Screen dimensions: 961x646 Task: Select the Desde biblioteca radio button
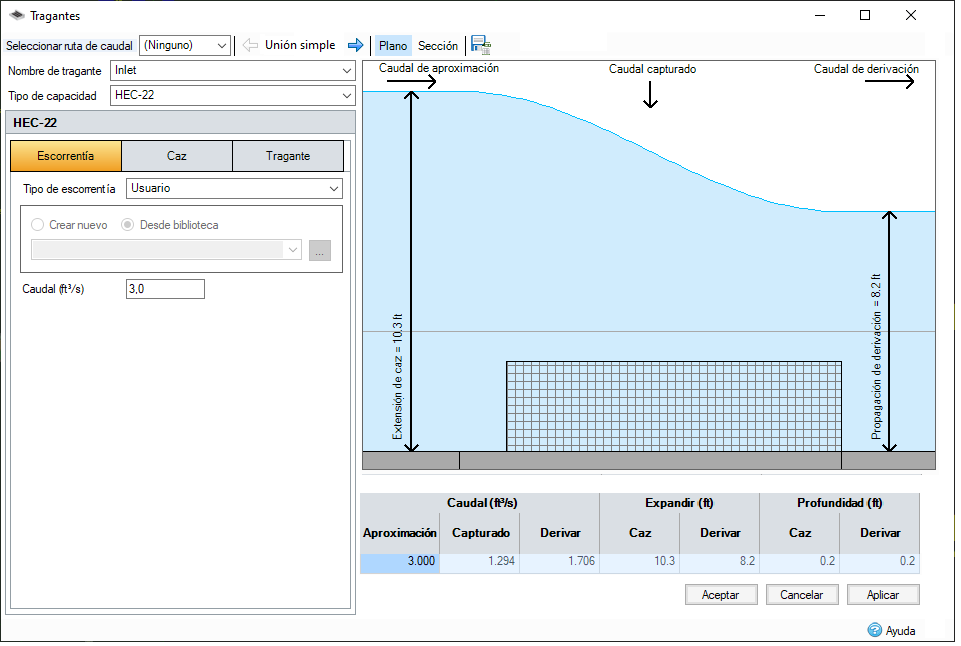click(127, 225)
